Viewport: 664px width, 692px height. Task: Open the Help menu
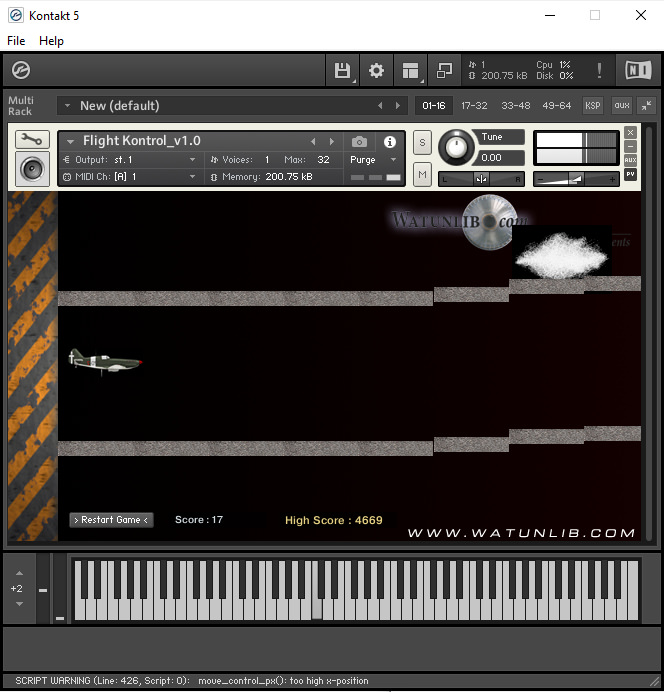[x=51, y=41]
